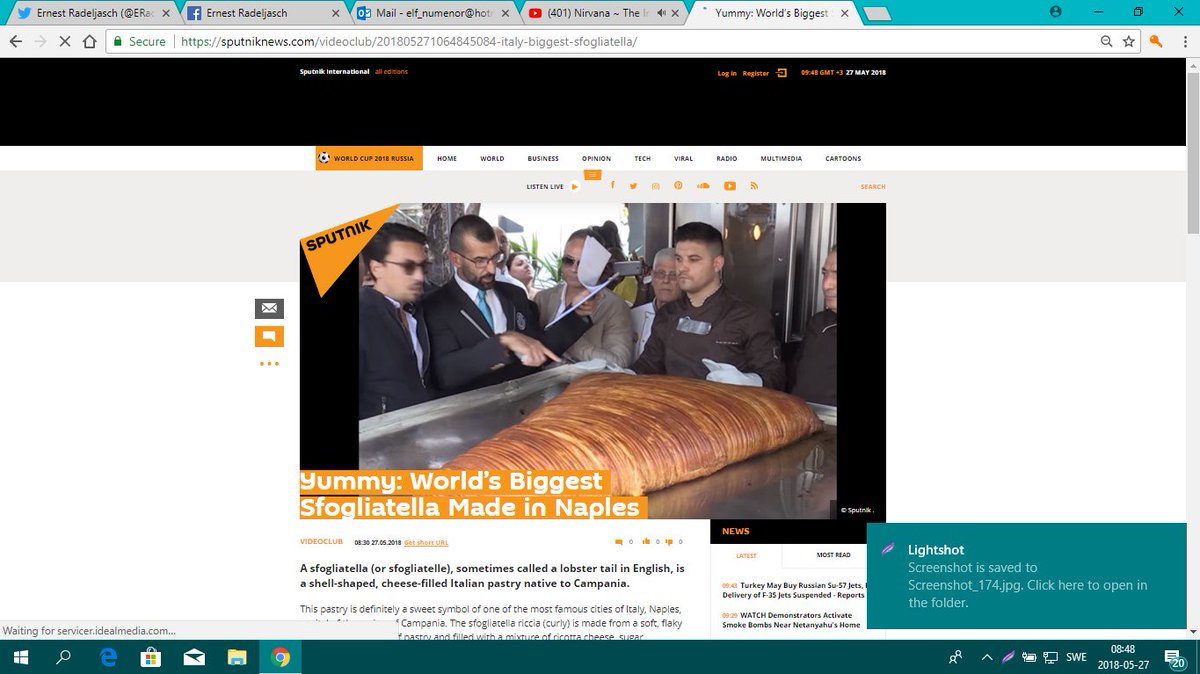Screen dimensions: 1200x674
Task: Play the Listen Live radio stream
Action: click(574, 186)
